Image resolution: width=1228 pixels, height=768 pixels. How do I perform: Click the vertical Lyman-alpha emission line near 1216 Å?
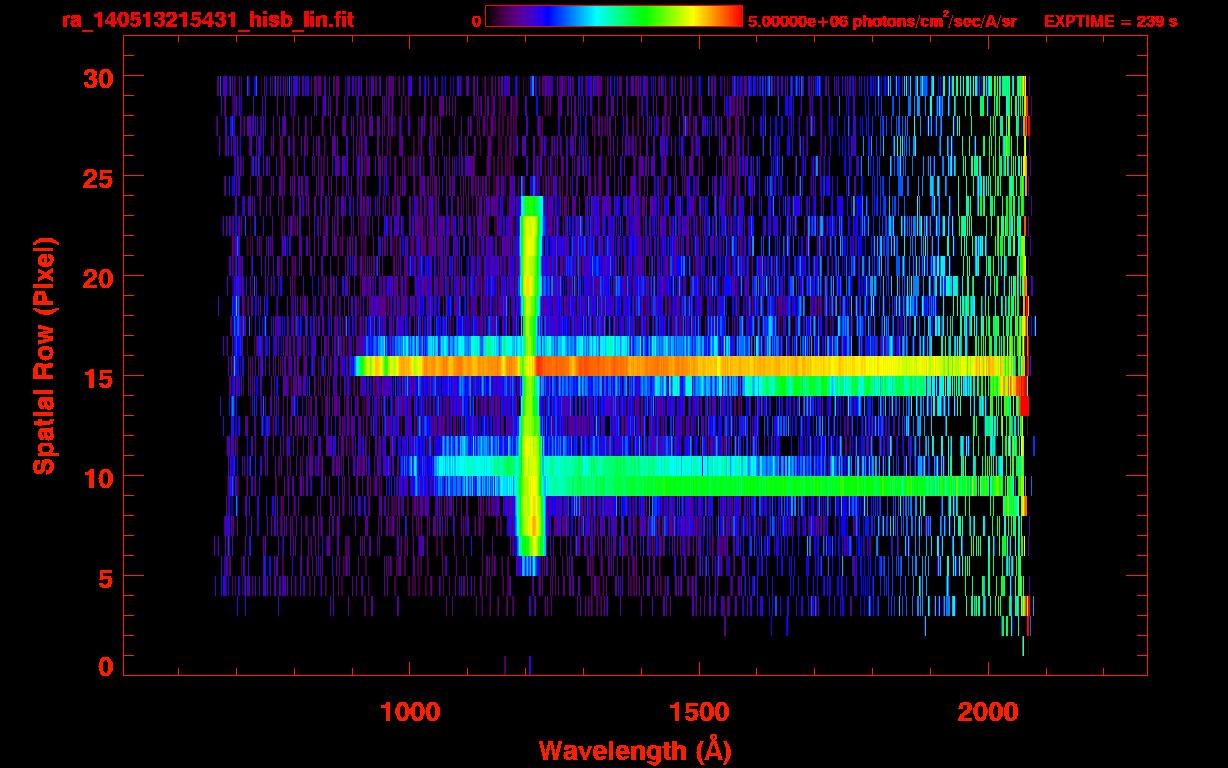[530, 385]
